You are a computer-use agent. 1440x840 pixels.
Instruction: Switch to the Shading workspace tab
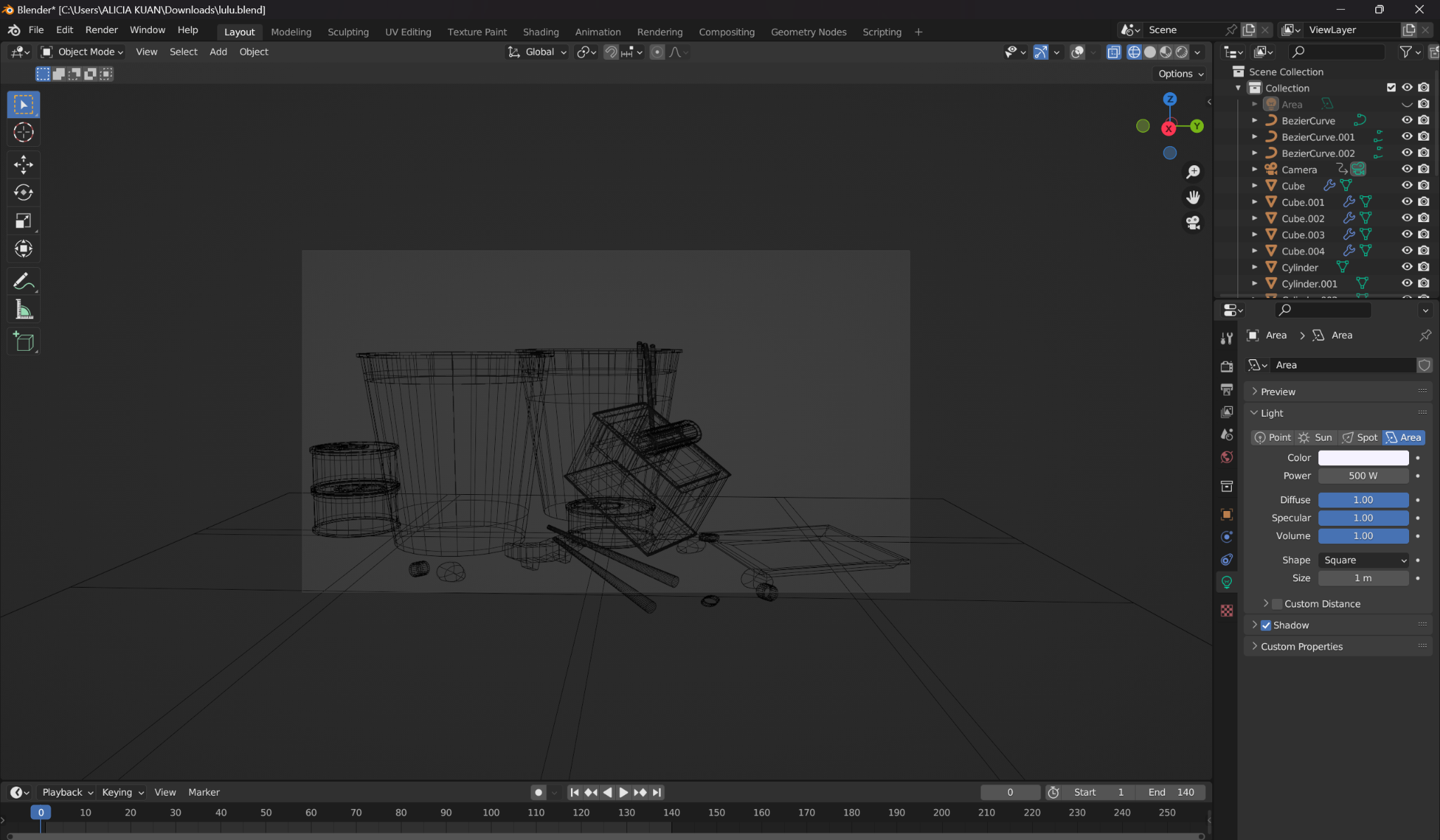click(x=541, y=32)
